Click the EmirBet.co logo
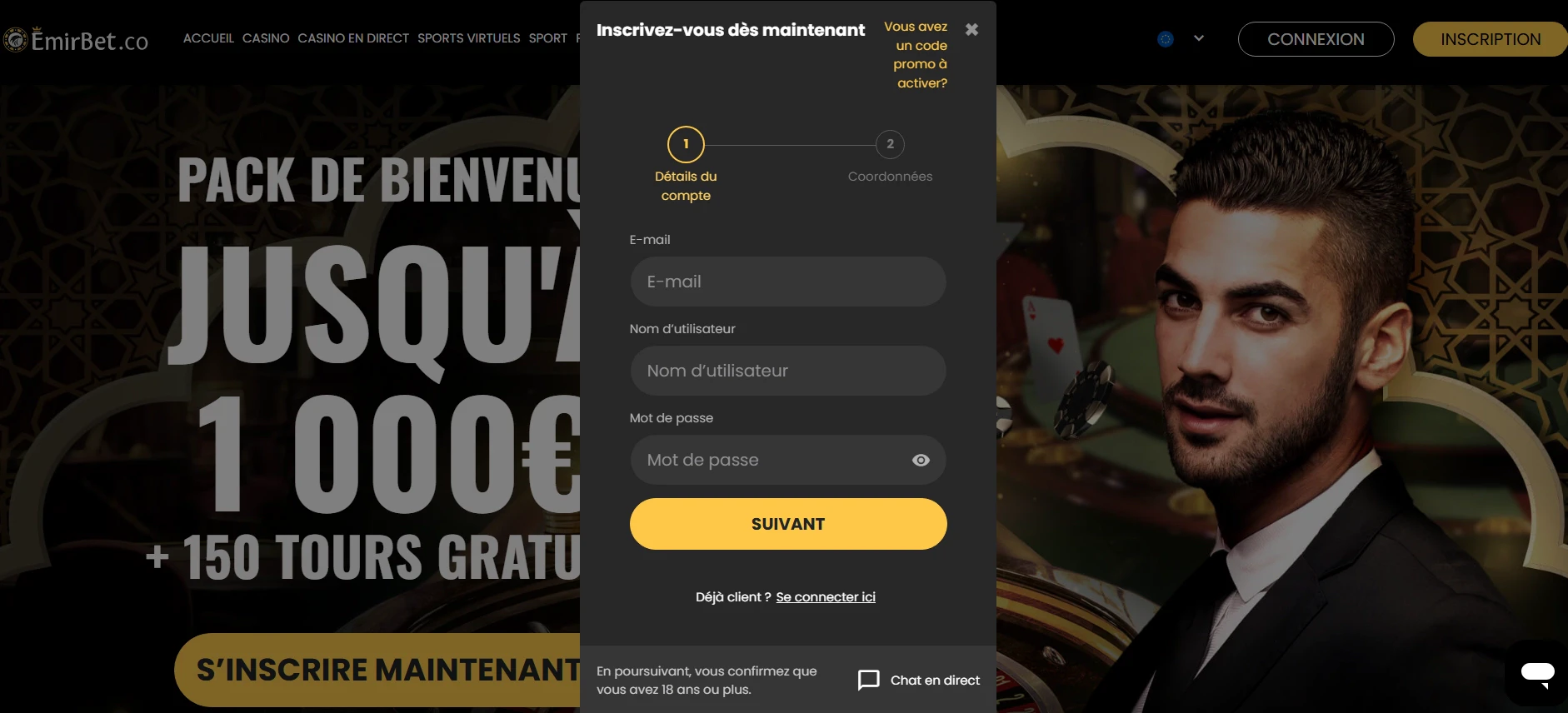 point(76,39)
